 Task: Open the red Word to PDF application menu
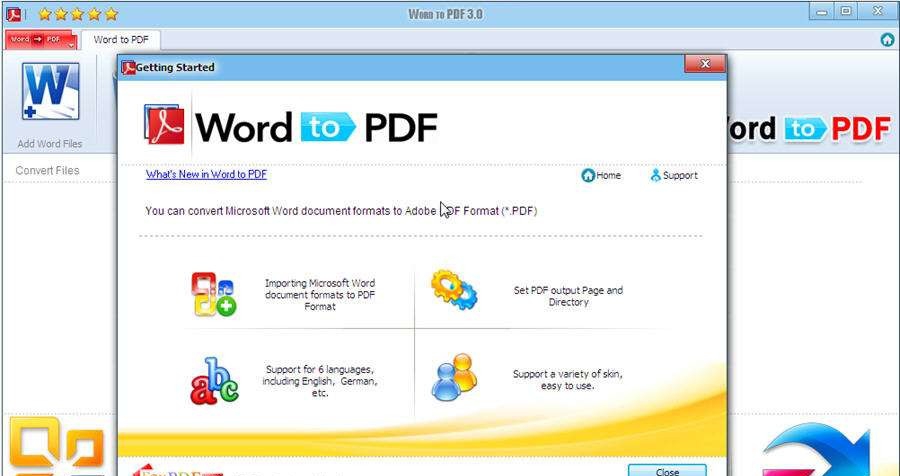click(40, 40)
